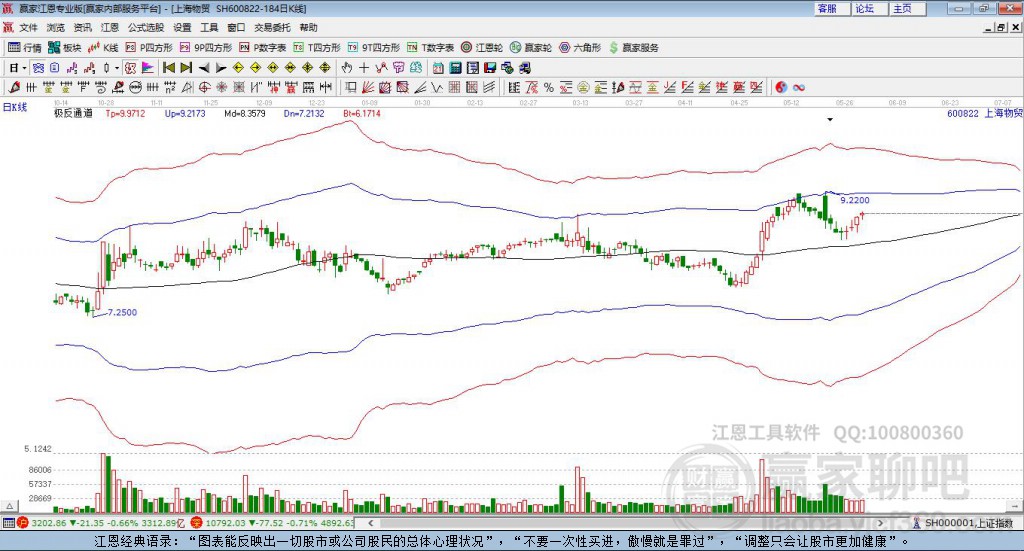Click the status bar grid icon
The image size is (1024, 551).
[x=8, y=523]
